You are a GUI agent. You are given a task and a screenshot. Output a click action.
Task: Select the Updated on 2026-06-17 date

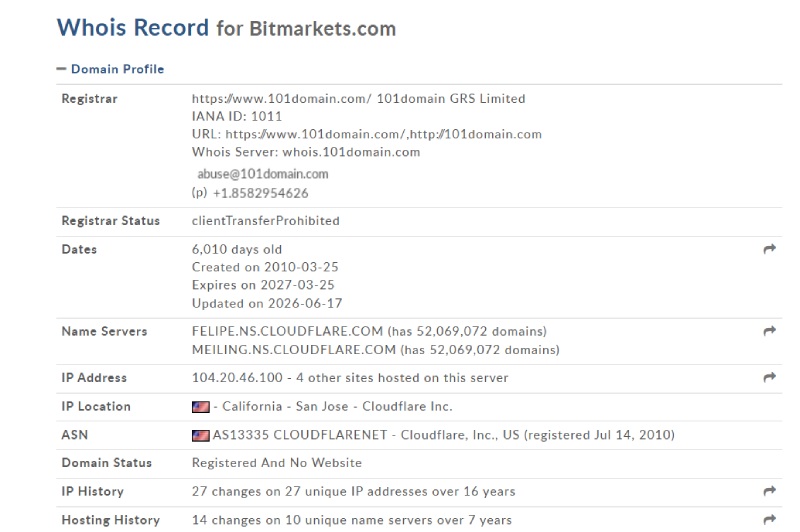pos(267,303)
